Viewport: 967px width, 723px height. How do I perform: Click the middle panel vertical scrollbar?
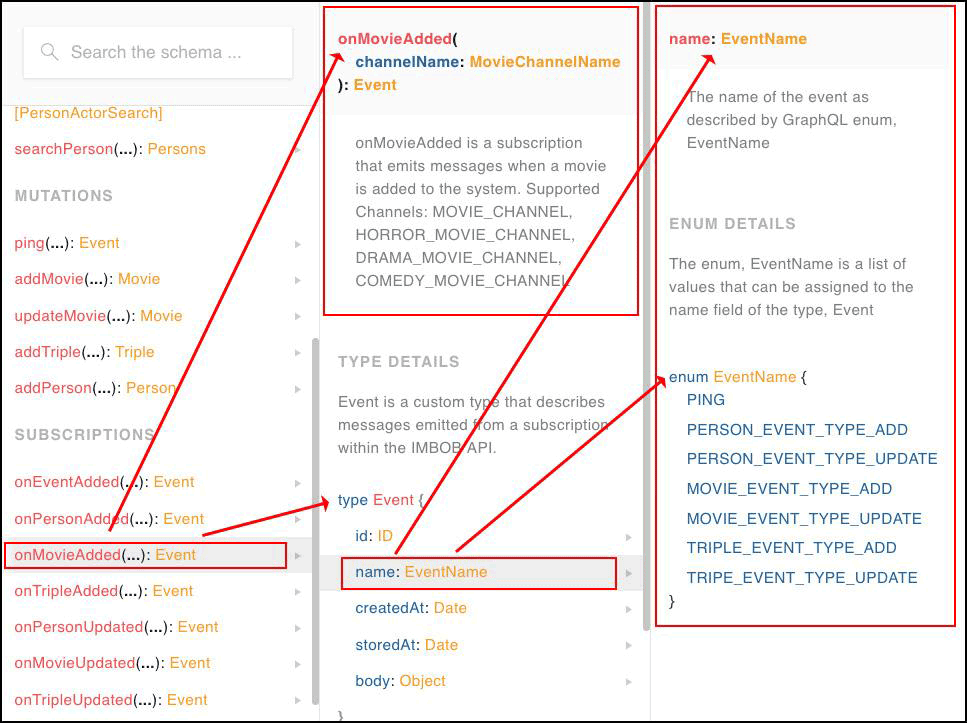[x=646, y=316]
